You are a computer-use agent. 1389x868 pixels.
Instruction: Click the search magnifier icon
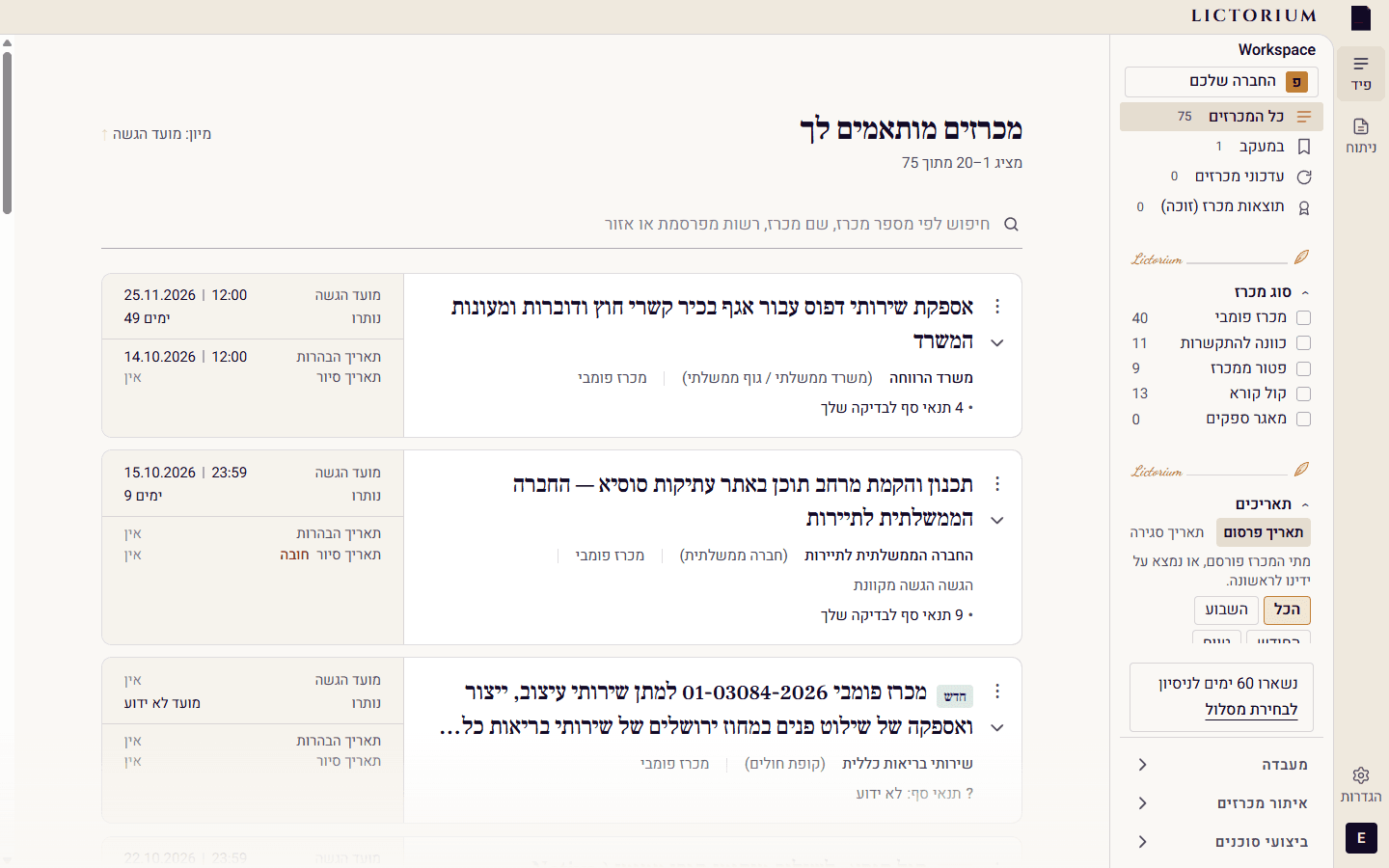[1011, 225]
